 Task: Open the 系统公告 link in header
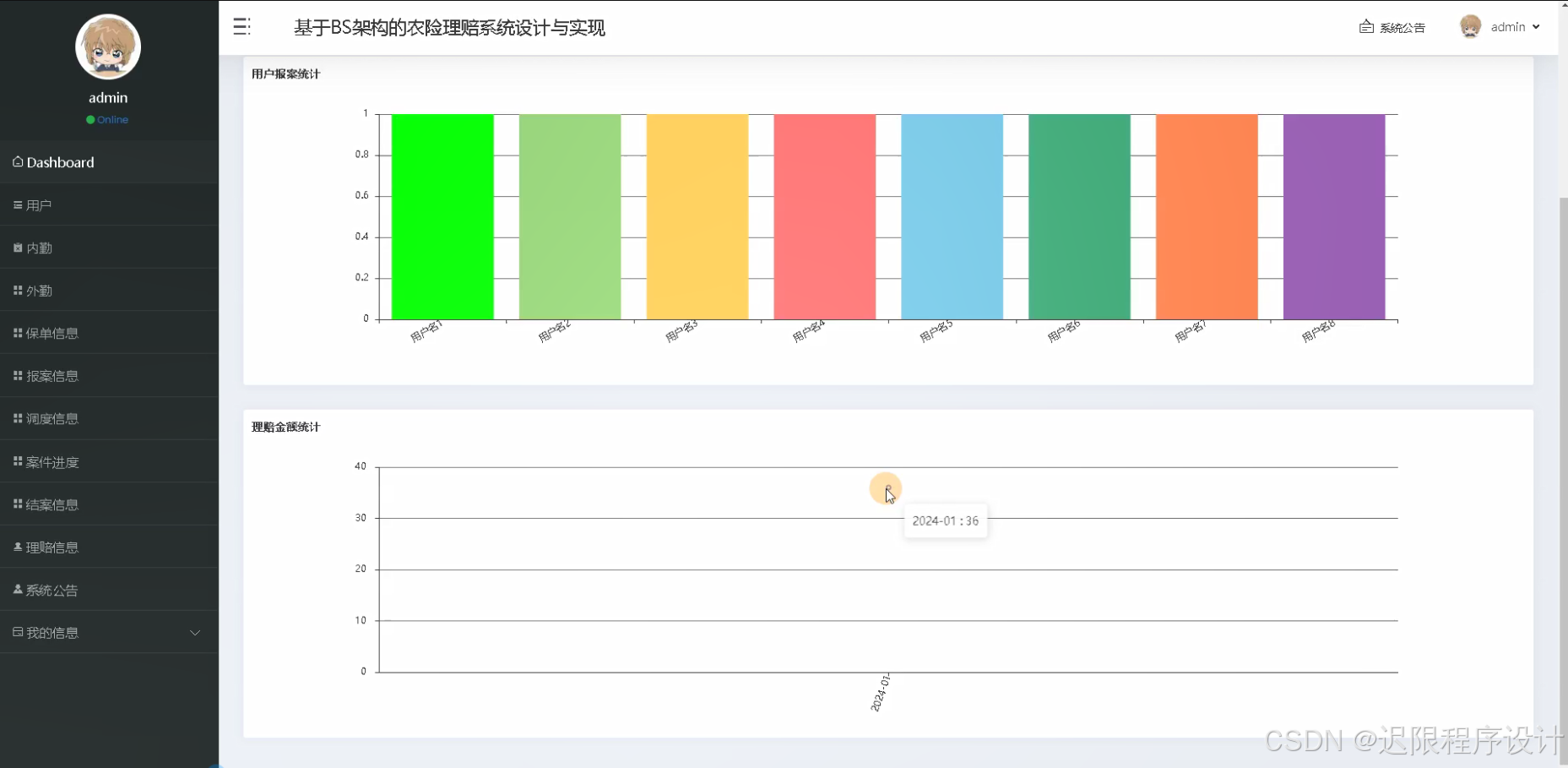[1403, 28]
